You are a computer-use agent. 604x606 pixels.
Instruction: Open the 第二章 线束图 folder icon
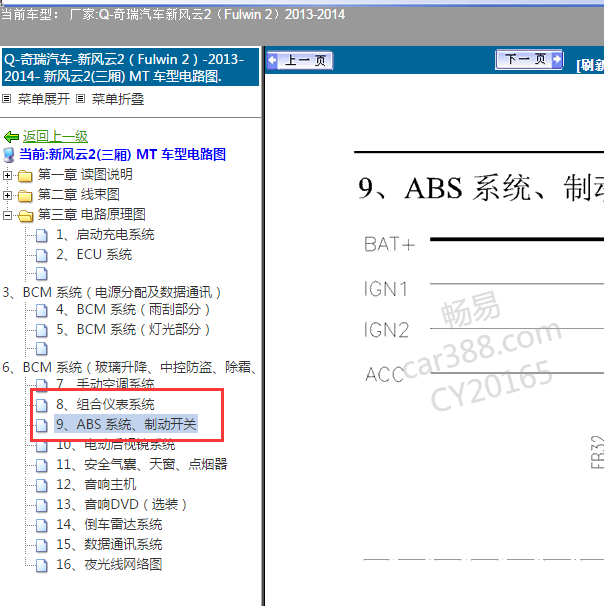(x=25, y=196)
